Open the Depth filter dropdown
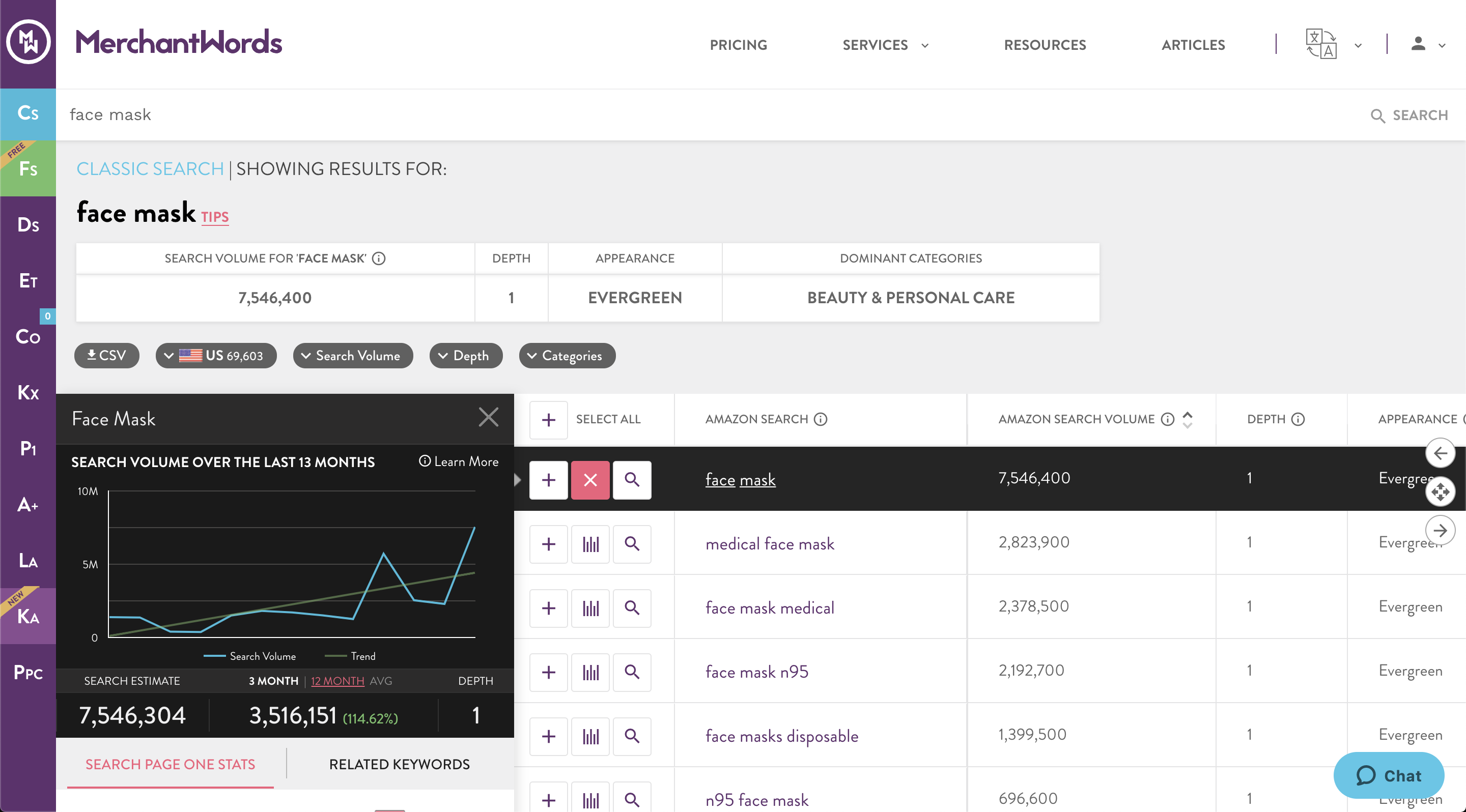 (x=466, y=356)
